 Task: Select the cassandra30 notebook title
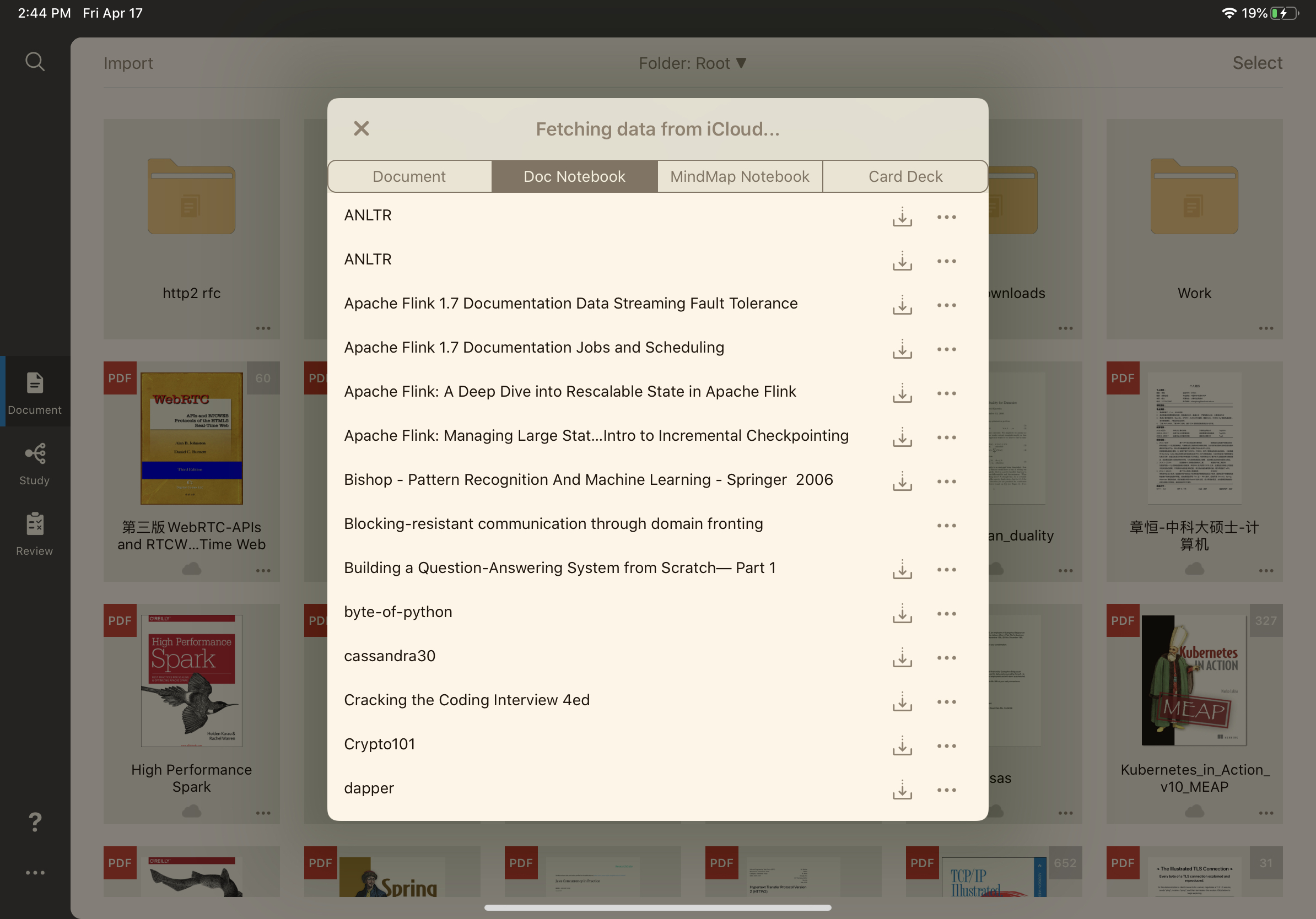pyautogui.click(x=390, y=656)
